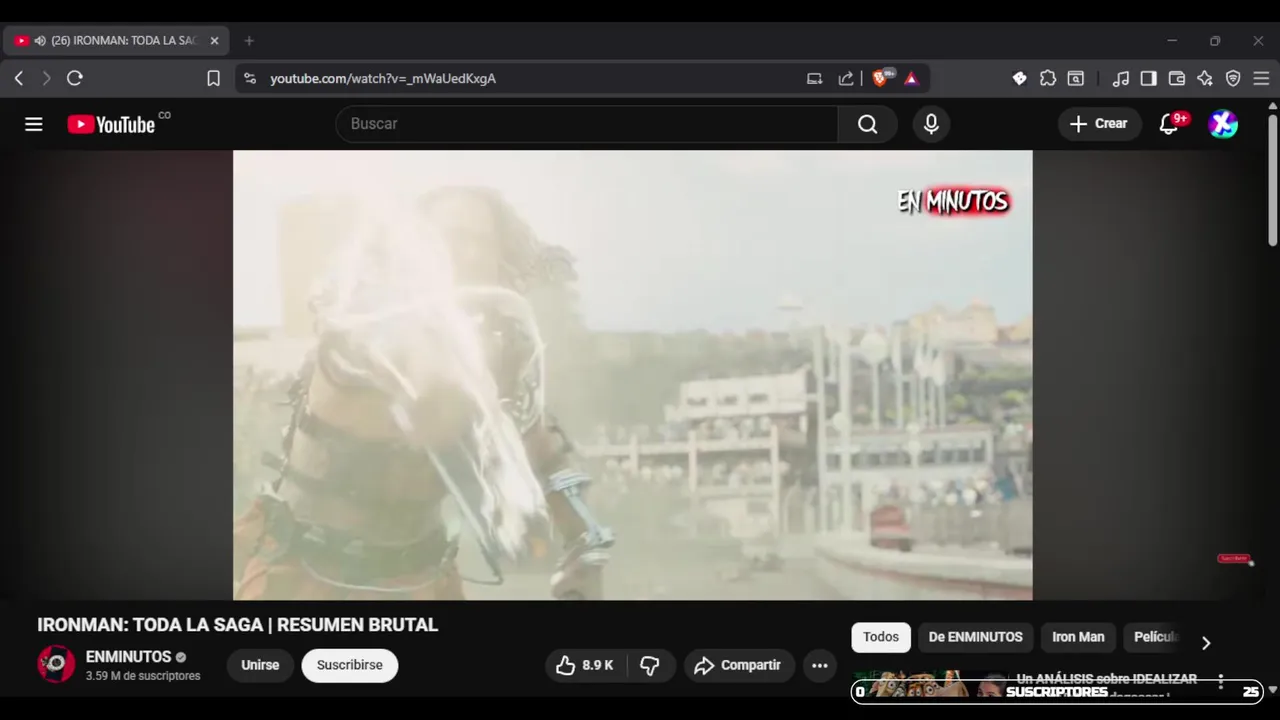Toggle the browser sidebar panel
Screen dimensions: 1280x720
[x=1149, y=78]
